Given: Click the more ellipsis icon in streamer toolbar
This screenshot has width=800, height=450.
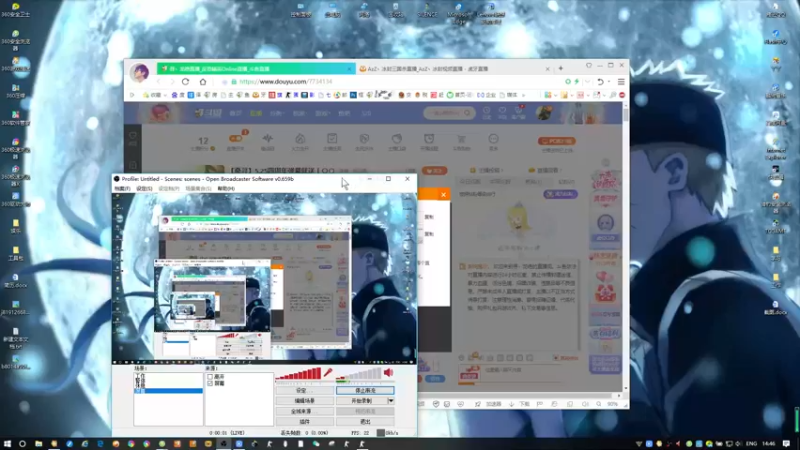Looking at the screenshot, I should (x=493, y=139).
